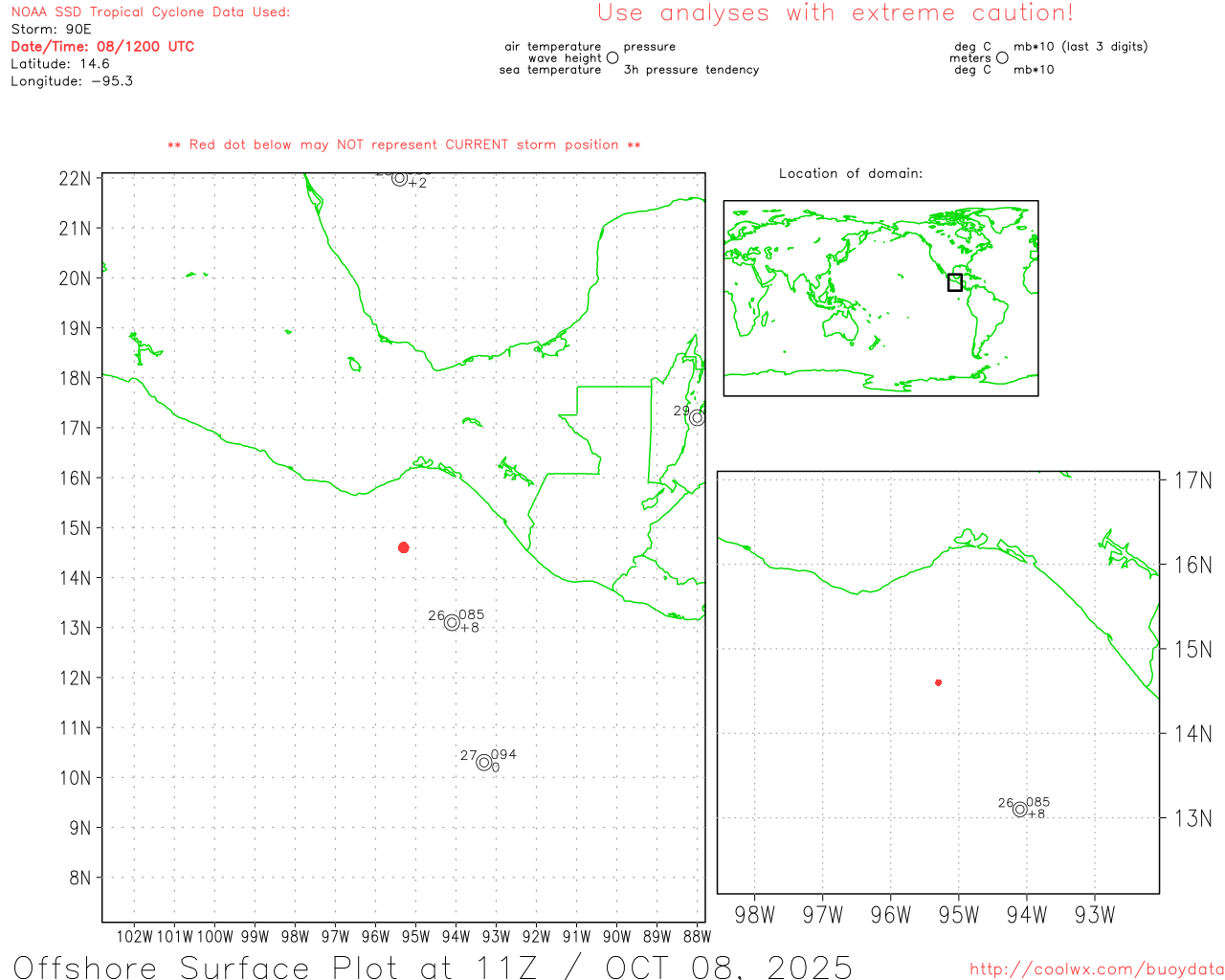Click the buoy marker labeled 29 near 17N
This screenshot has width=1225, height=980.
[697, 418]
